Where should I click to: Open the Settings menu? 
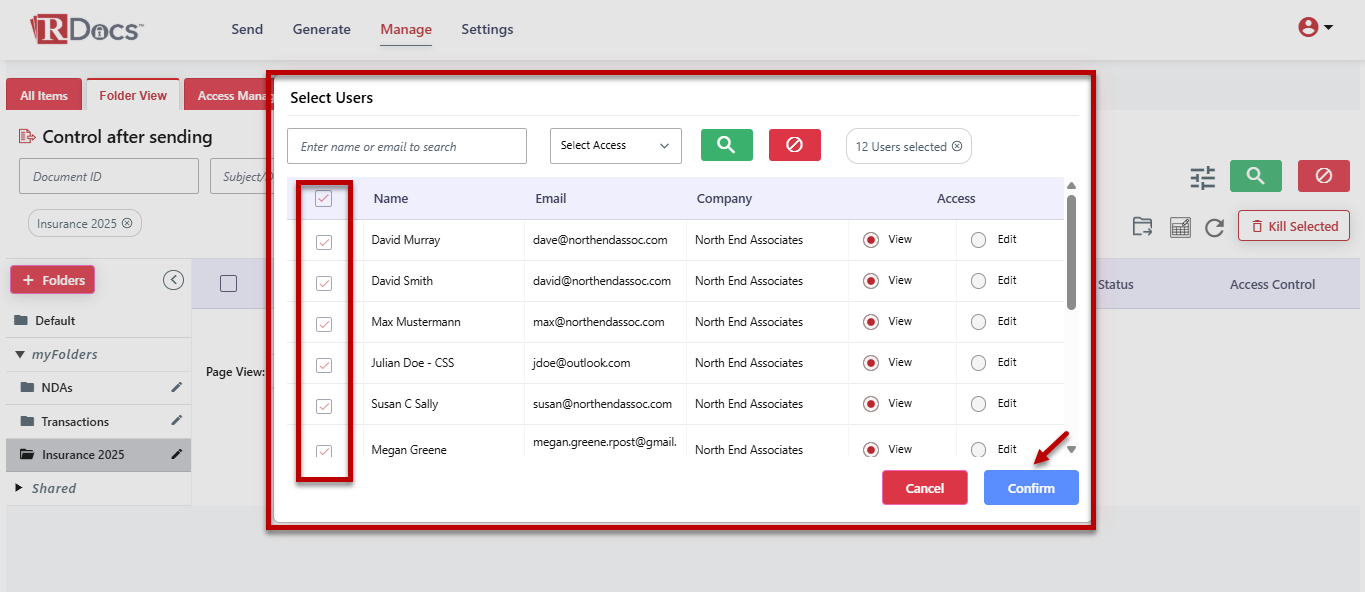[x=487, y=29]
